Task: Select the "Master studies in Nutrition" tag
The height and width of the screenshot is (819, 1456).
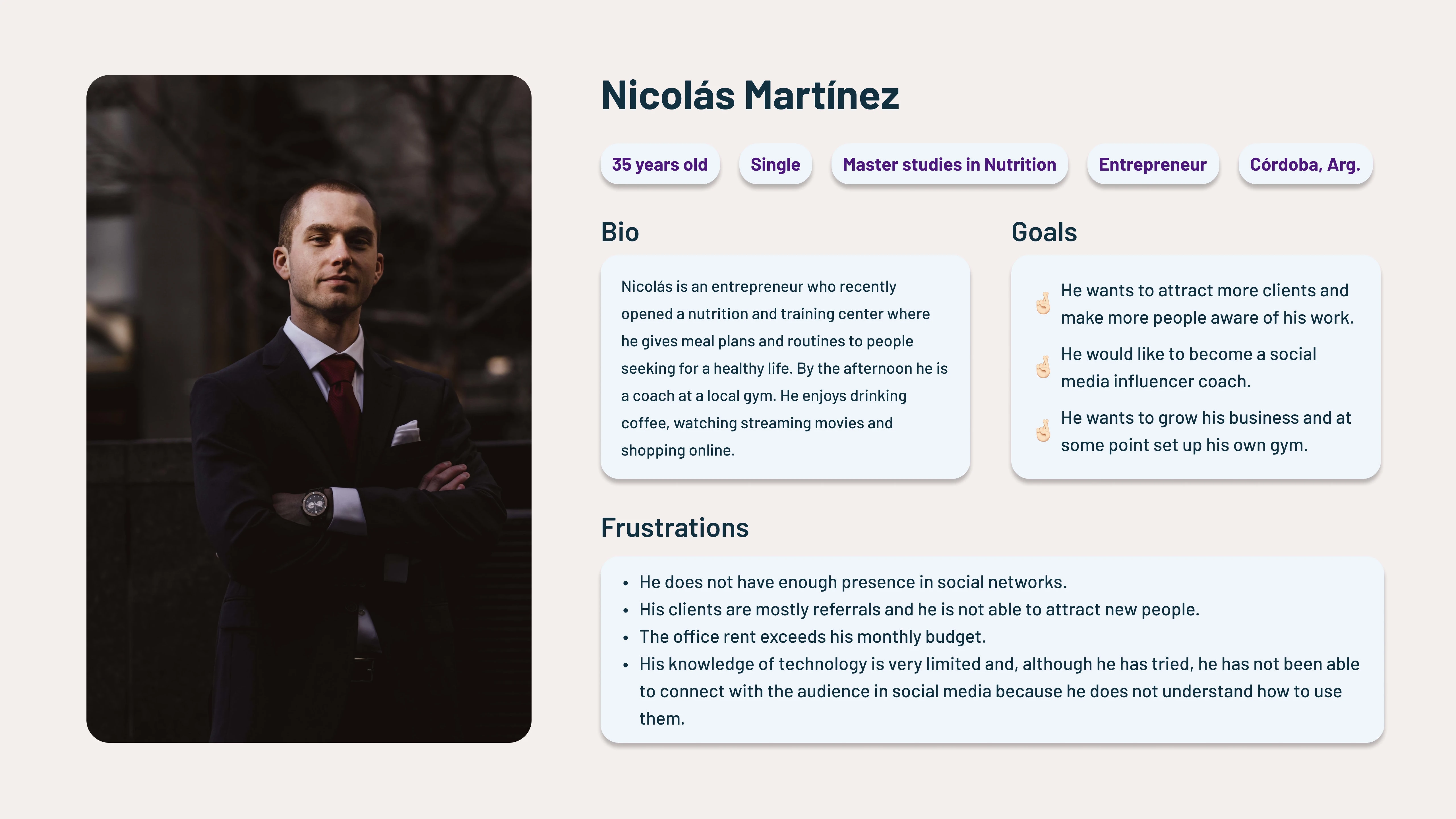Action: click(949, 164)
